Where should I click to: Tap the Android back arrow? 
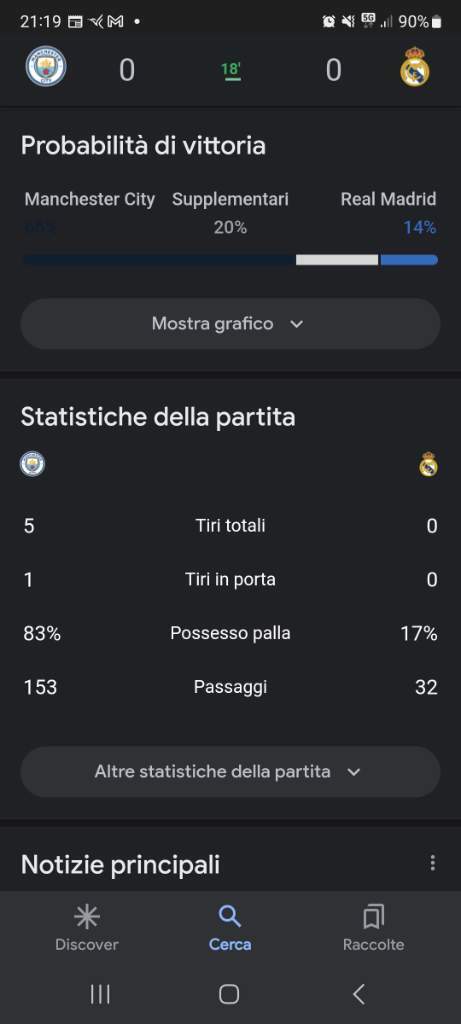pos(358,994)
